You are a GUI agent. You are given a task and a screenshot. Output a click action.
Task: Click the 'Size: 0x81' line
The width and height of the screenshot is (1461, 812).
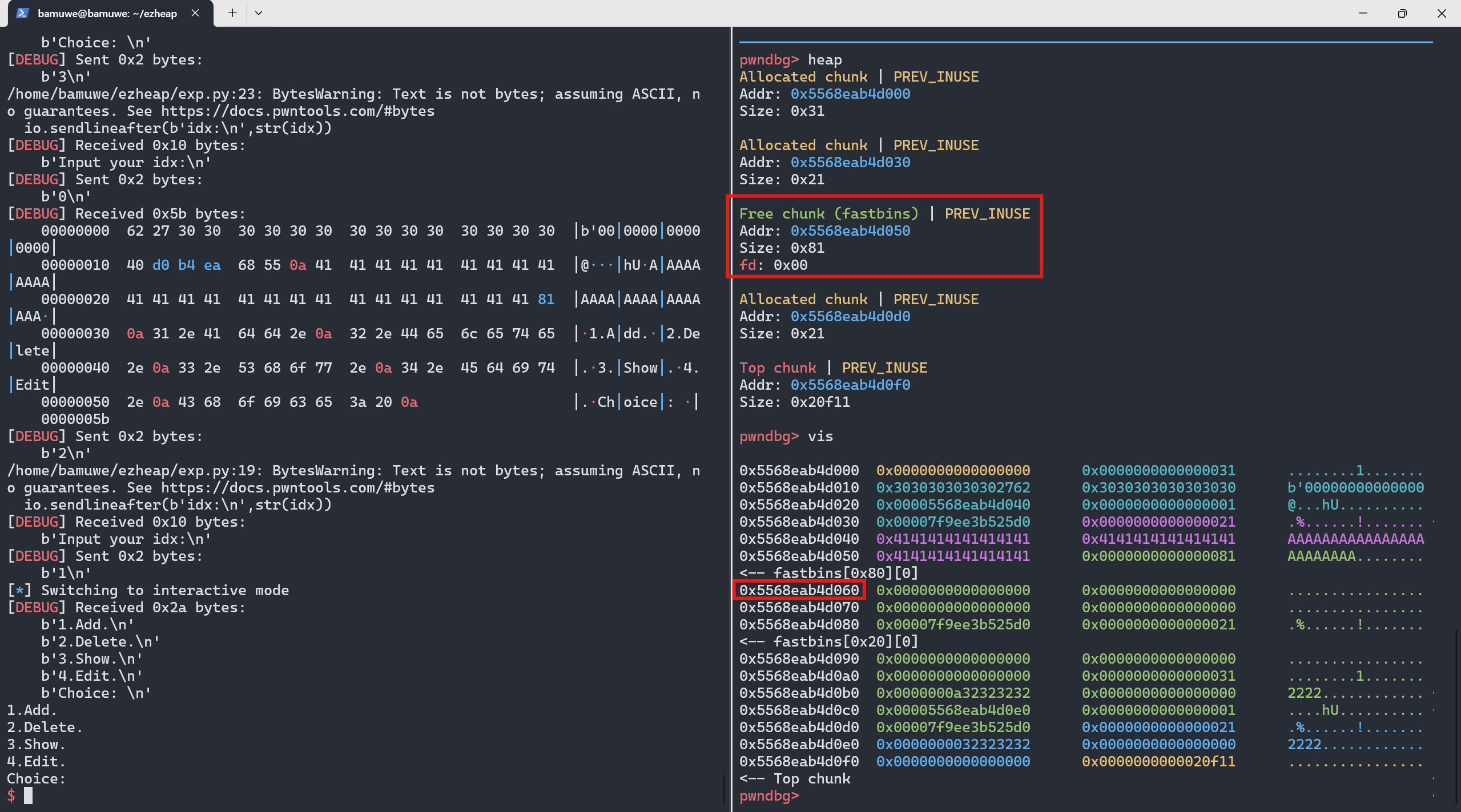coord(782,248)
